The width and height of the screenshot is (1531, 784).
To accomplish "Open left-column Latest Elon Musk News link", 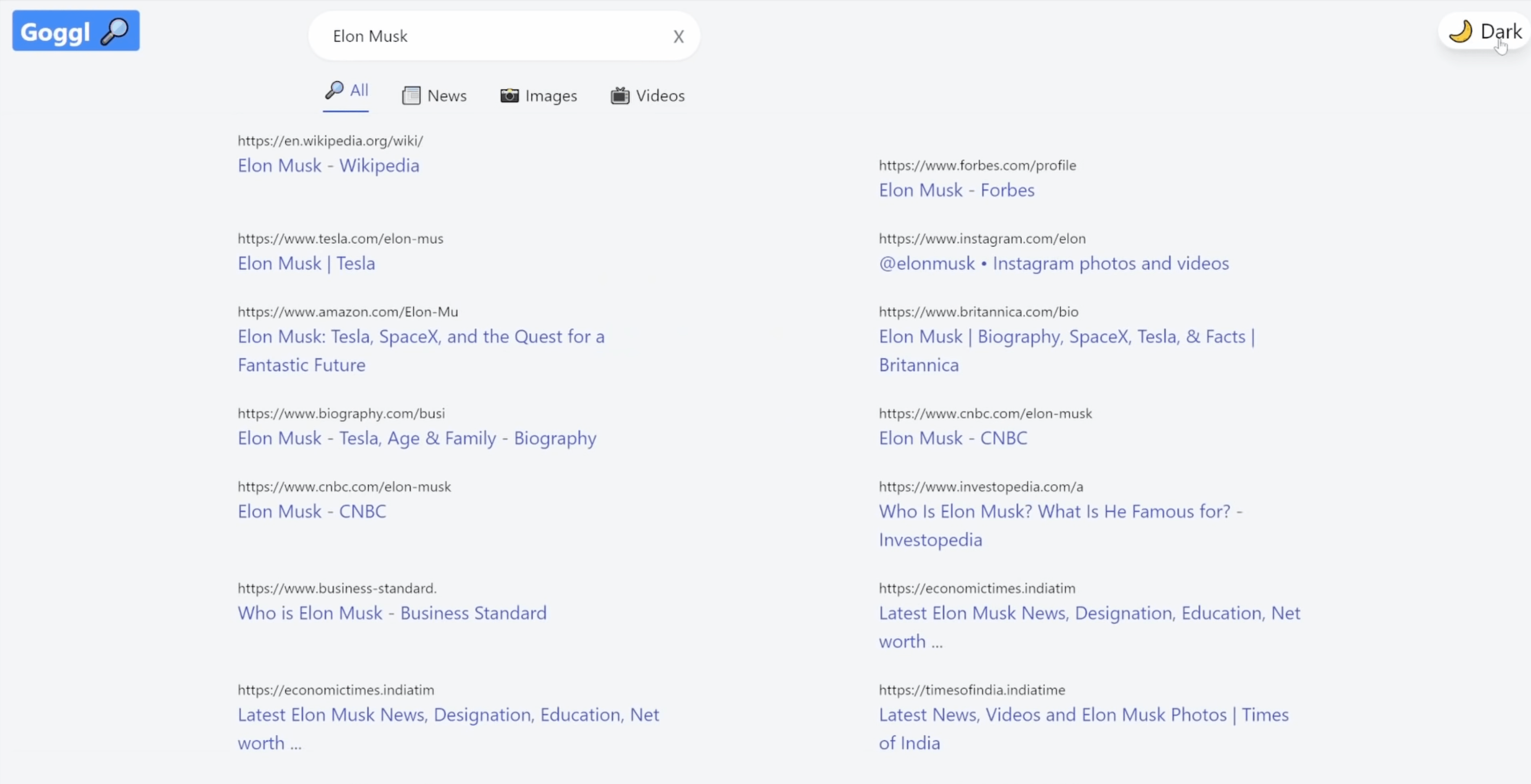I will tap(449, 729).
